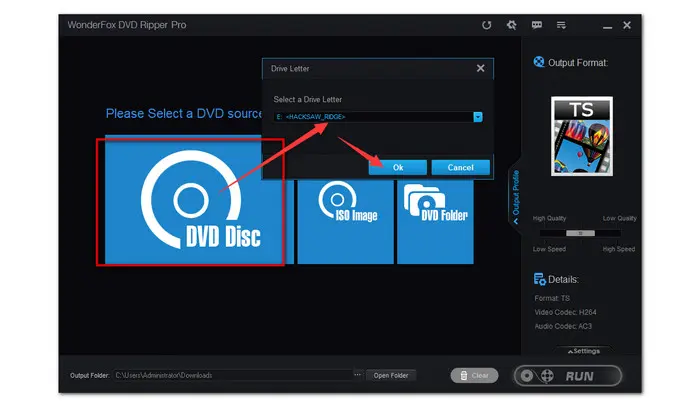Open the menu list icon in title bar
Image resolution: width=700 pixels, height=407 pixels.
[x=561, y=25]
